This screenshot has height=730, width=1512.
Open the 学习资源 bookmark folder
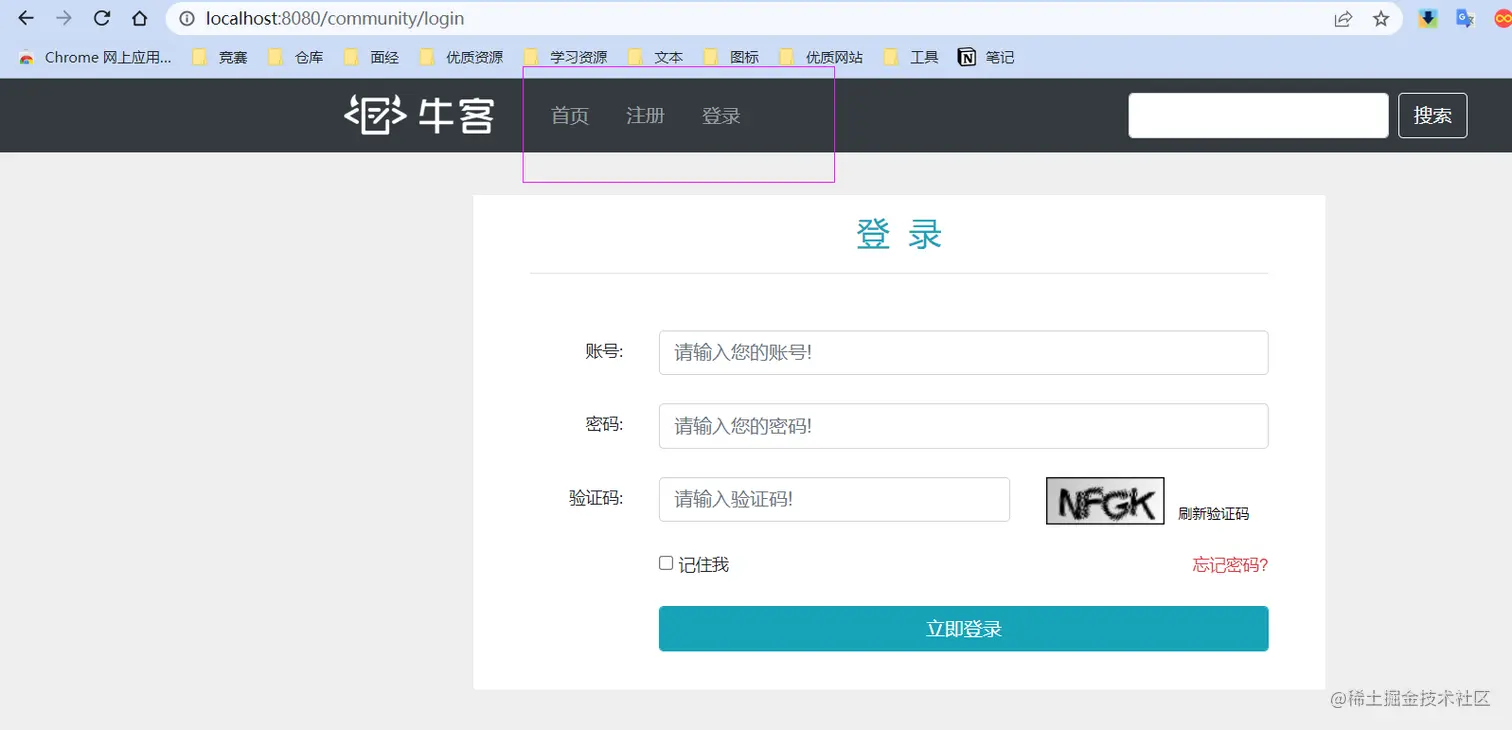tap(565, 57)
